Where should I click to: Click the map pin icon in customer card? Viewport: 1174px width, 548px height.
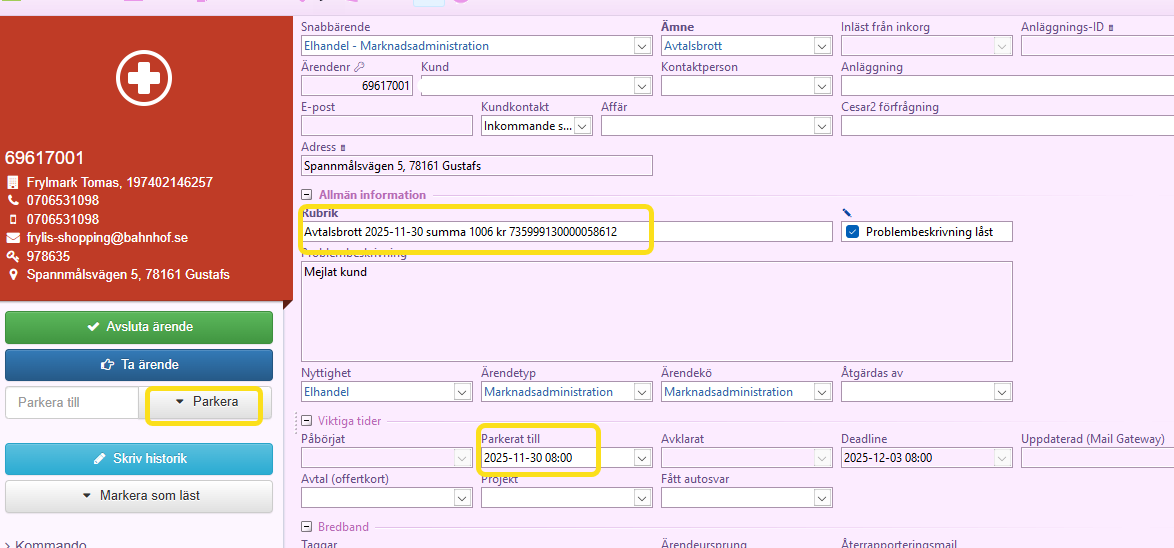13,274
